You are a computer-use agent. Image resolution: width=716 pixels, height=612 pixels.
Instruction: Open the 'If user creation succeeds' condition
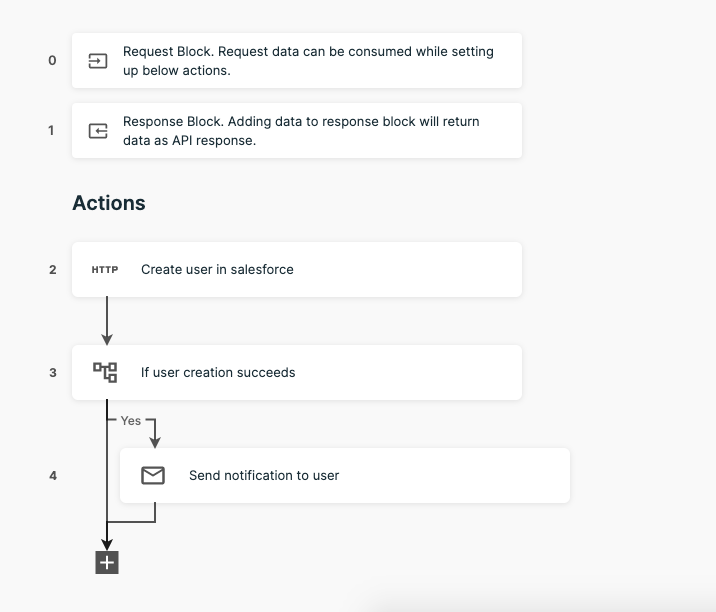click(x=218, y=372)
